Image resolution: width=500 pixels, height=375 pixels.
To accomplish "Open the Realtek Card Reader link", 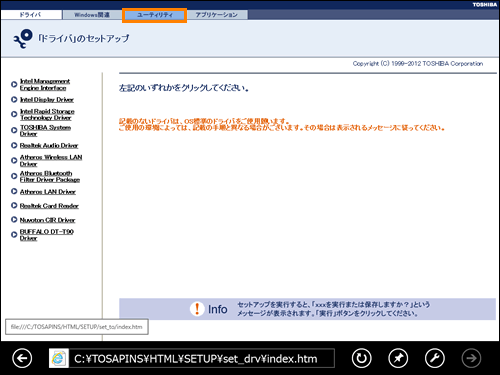I will point(49,206).
